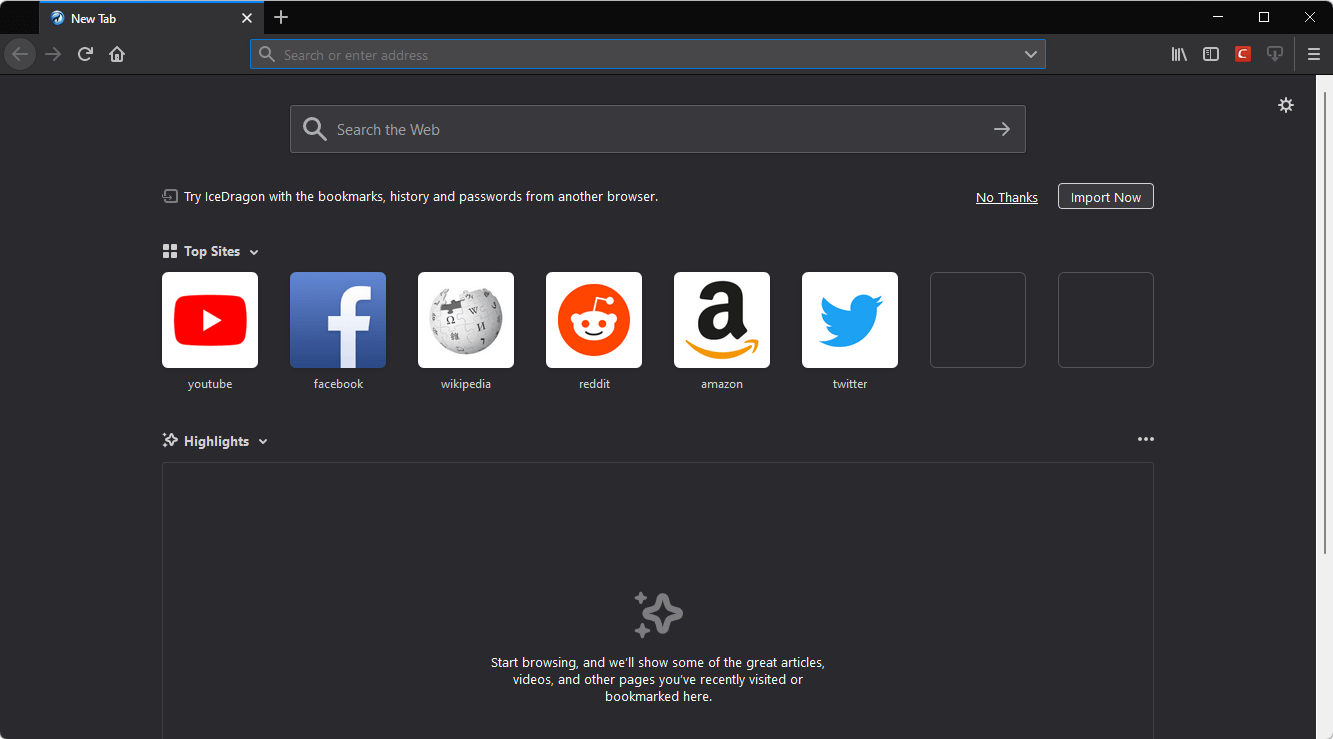
Task: Collapse the Highlights section
Action: [263, 442]
